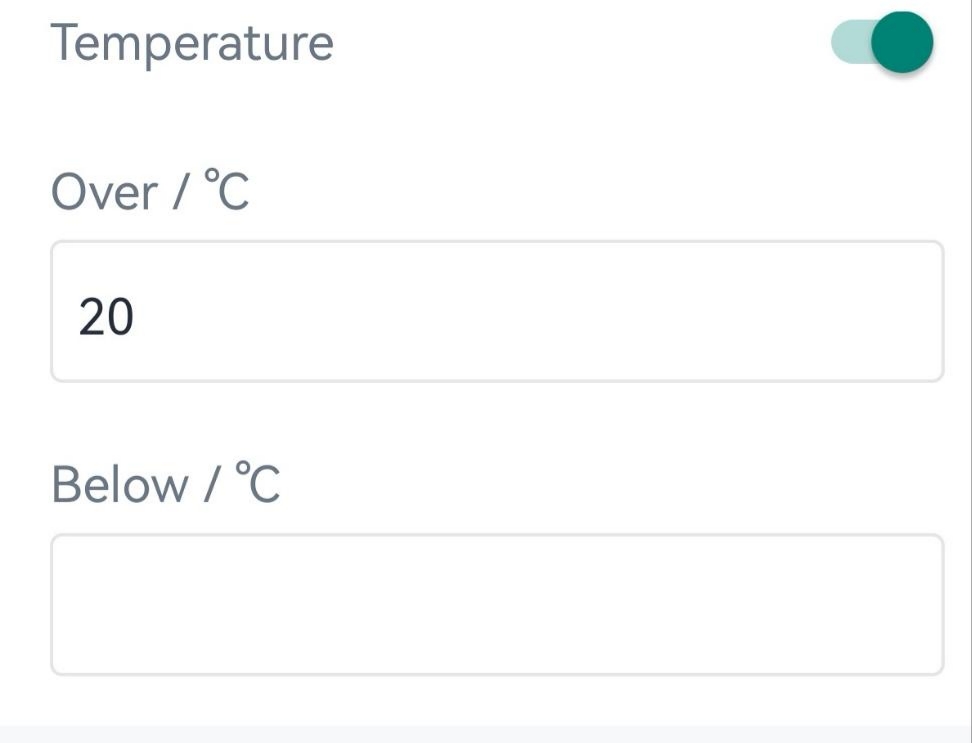Click the °C unit beside Below
The image size is (972, 743).
[258, 483]
